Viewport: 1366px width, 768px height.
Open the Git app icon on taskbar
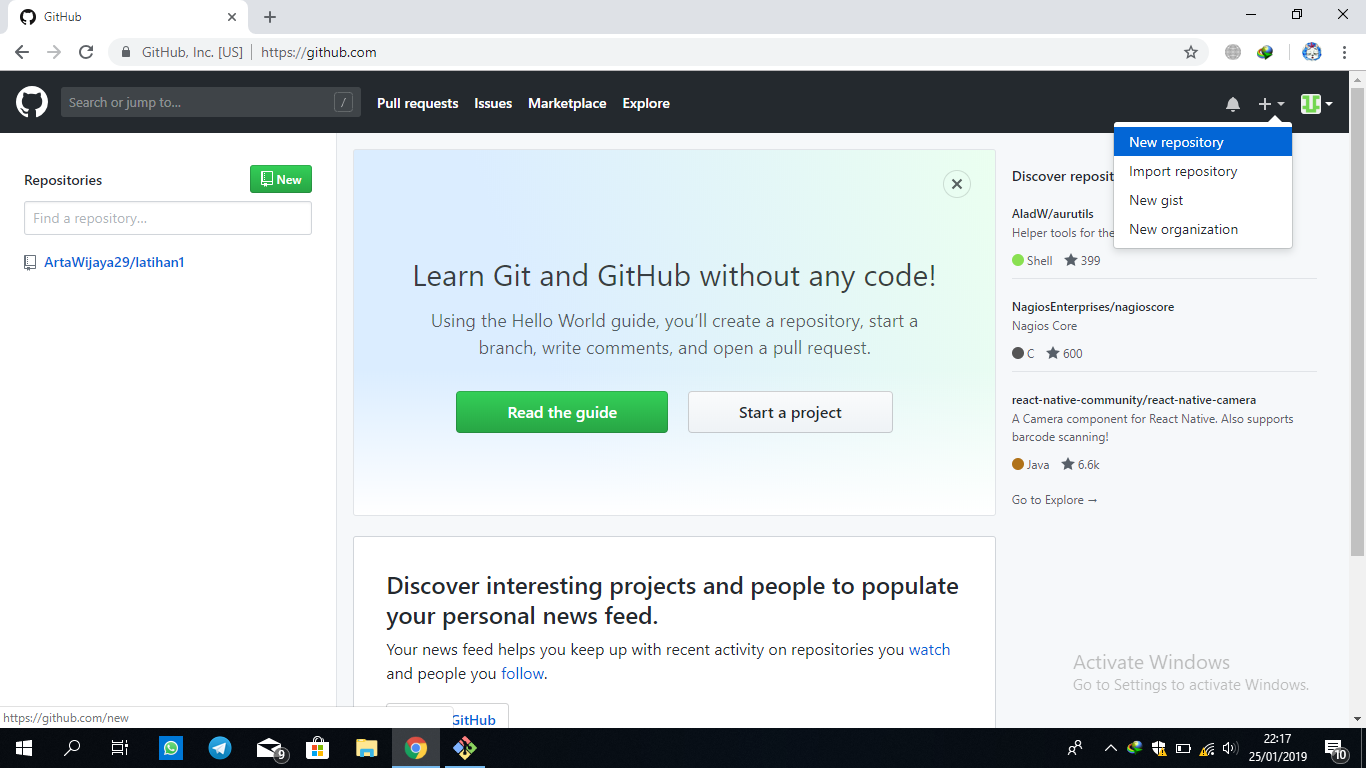click(465, 748)
